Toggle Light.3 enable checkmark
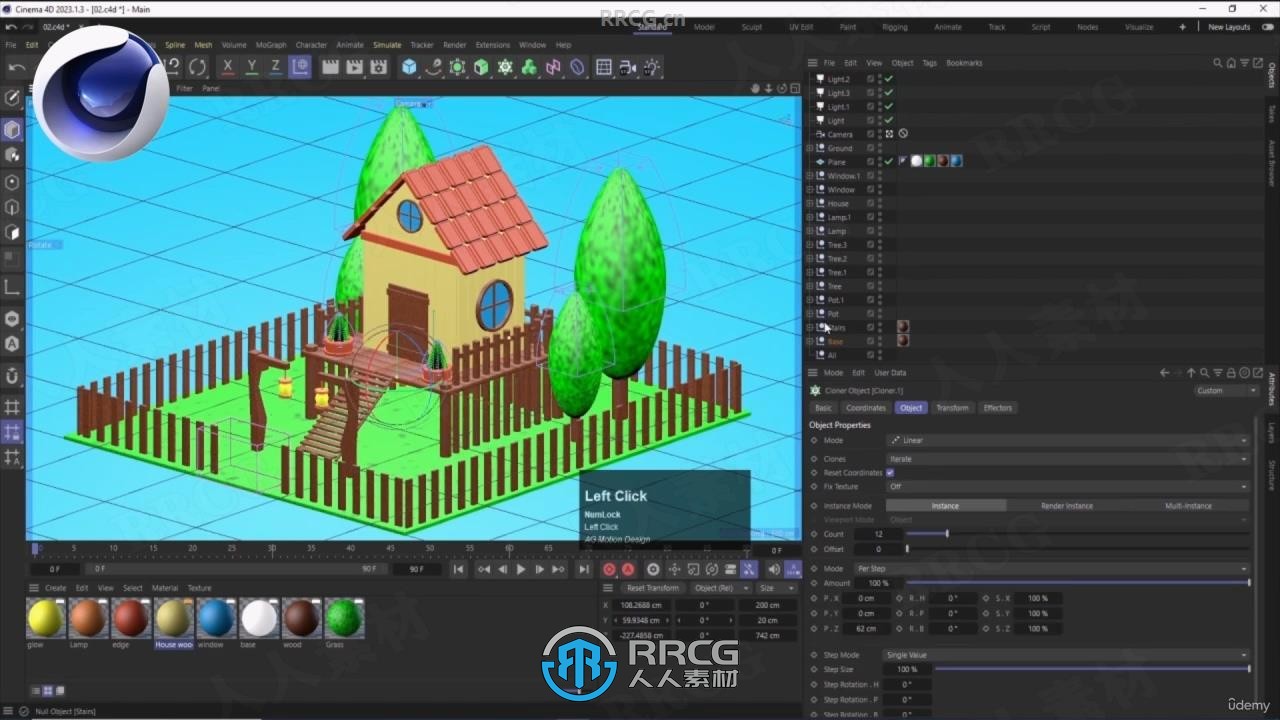Screen dimensions: 1280x720 coord(888,93)
